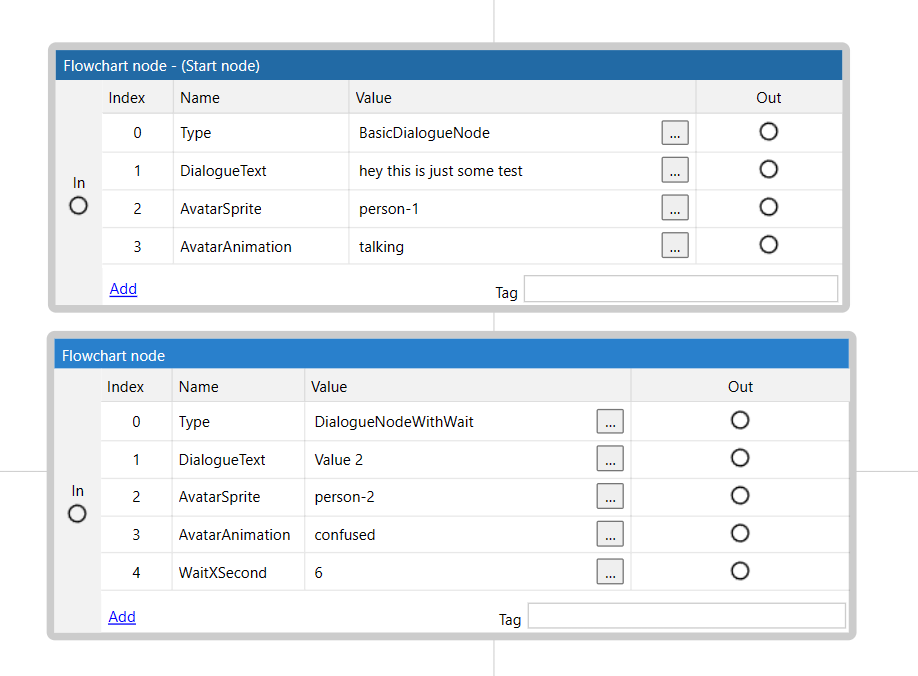Click the Out port for the DialogueNodeWithWait Type row
Screen dimensions: 918x676
[x=740, y=421]
